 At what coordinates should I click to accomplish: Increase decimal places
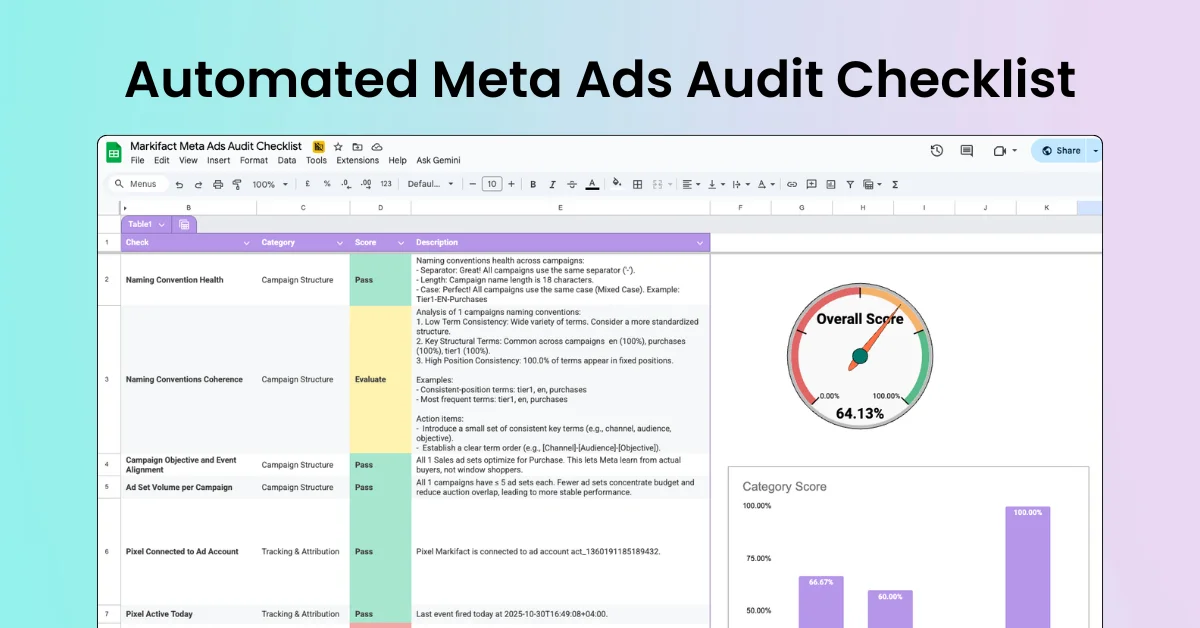(366, 184)
